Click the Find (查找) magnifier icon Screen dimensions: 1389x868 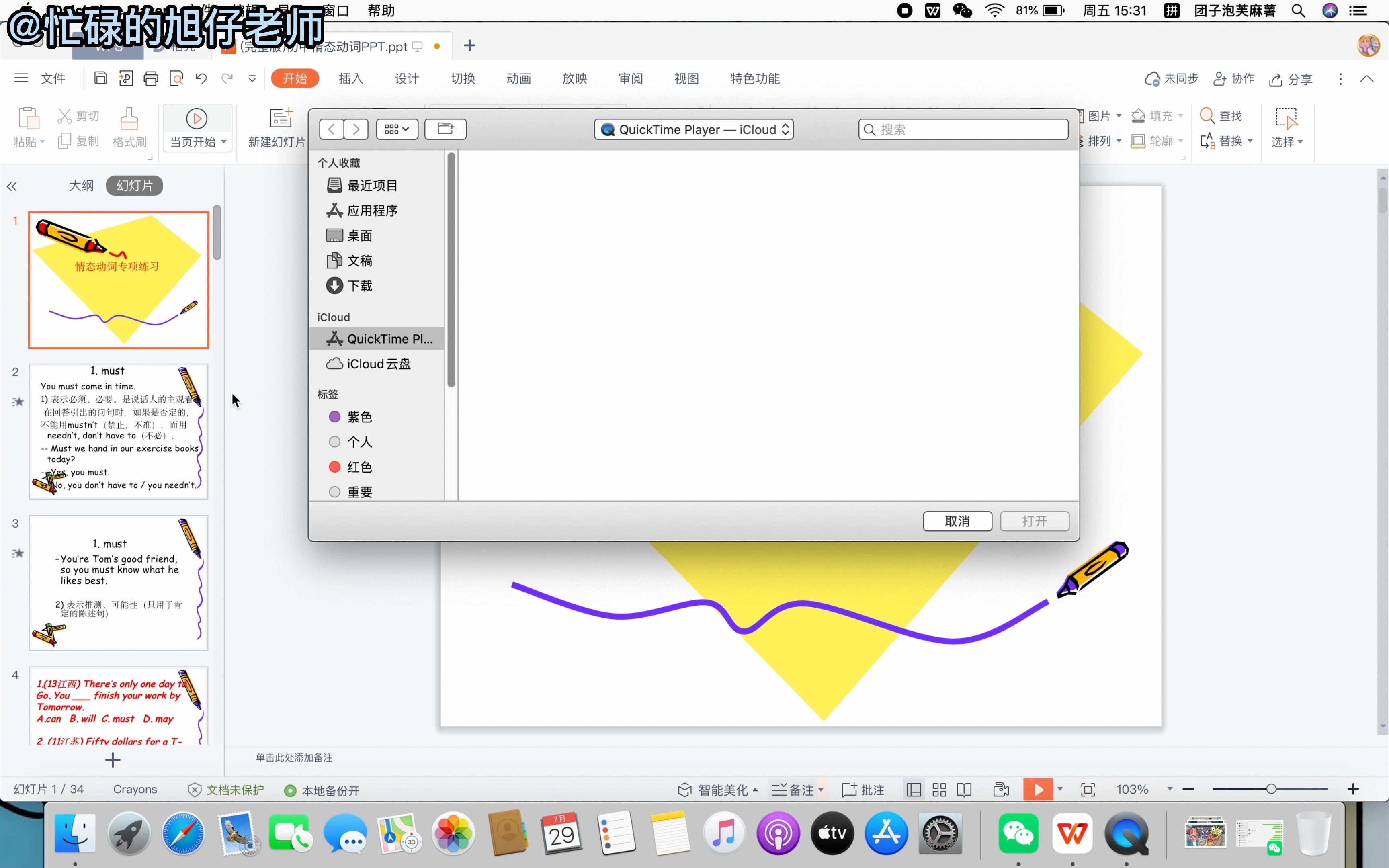pos(1207,116)
